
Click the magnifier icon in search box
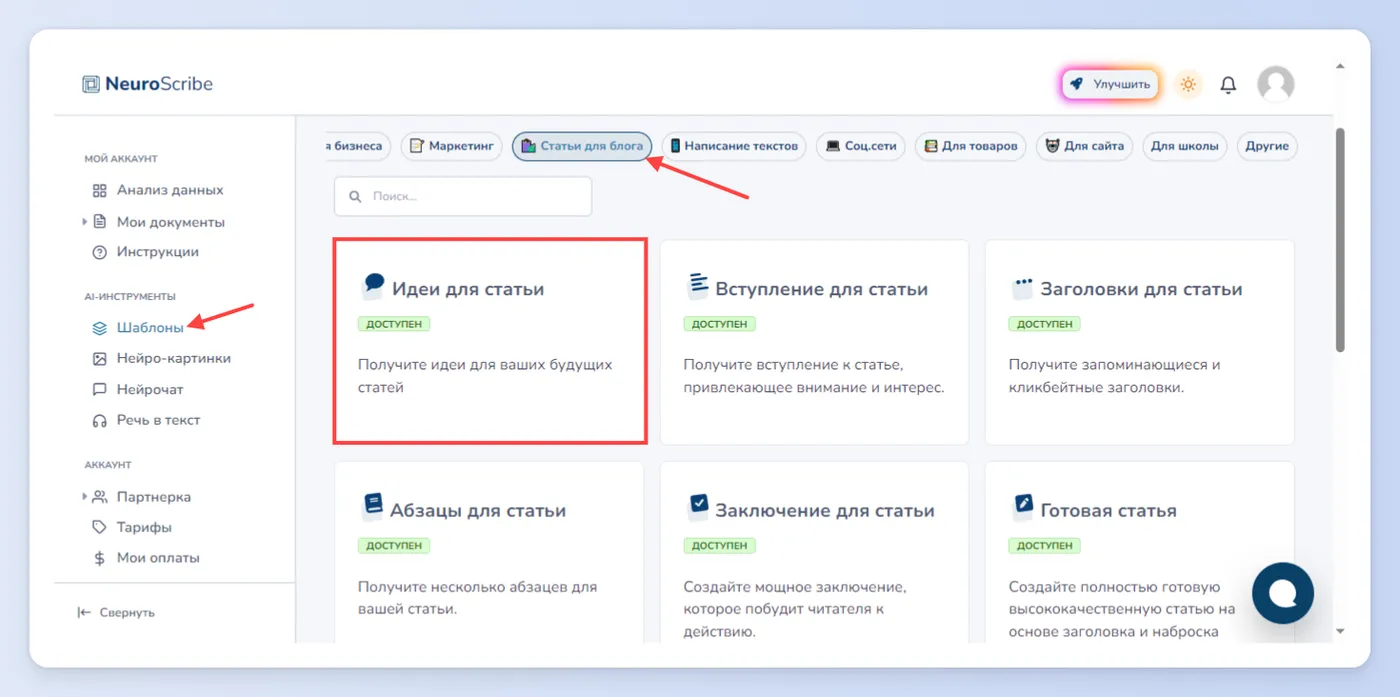pos(354,197)
